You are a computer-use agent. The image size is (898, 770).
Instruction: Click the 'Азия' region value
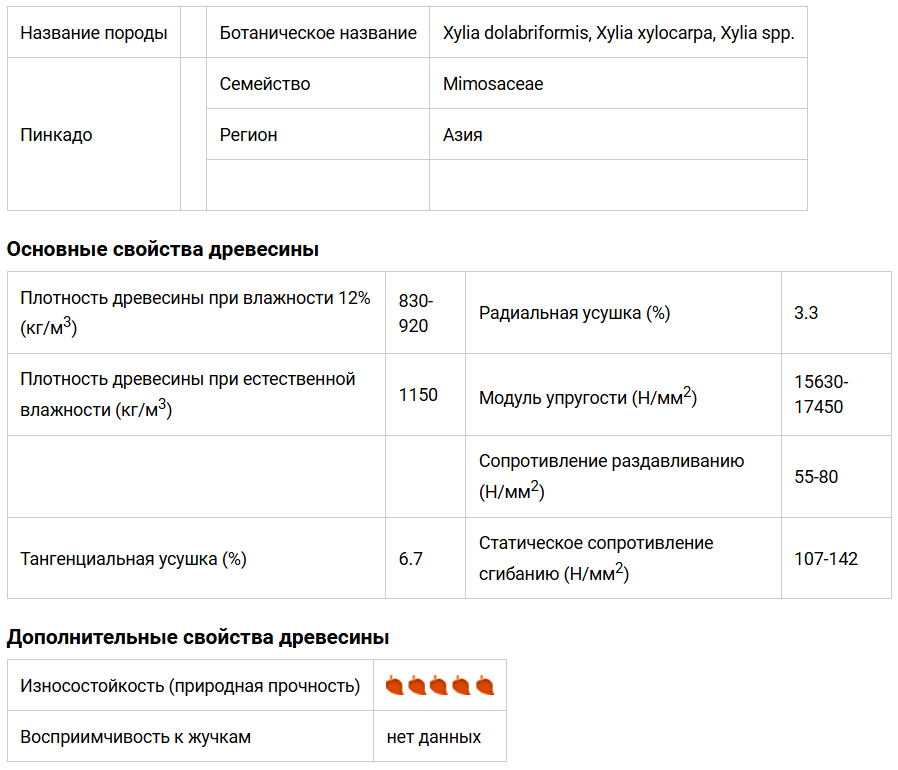click(x=463, y=135)
